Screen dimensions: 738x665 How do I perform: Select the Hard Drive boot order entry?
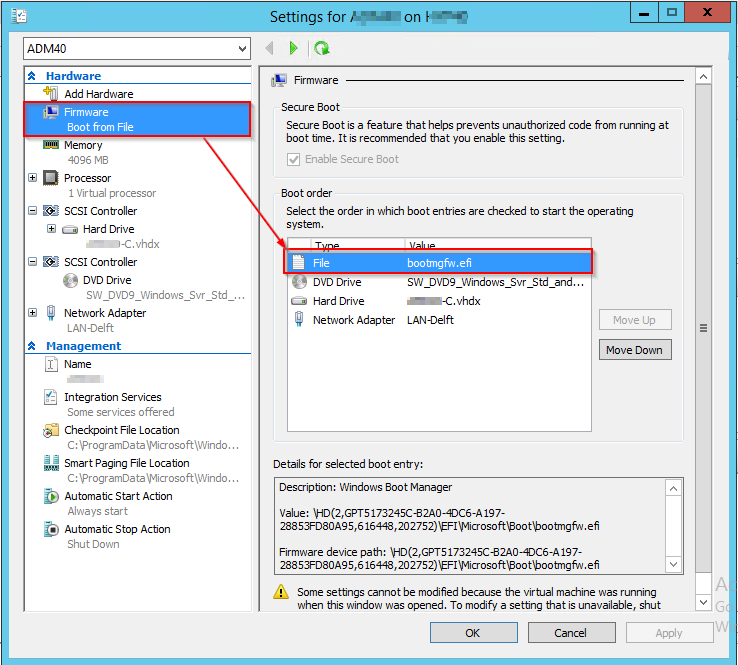point(338,301)
